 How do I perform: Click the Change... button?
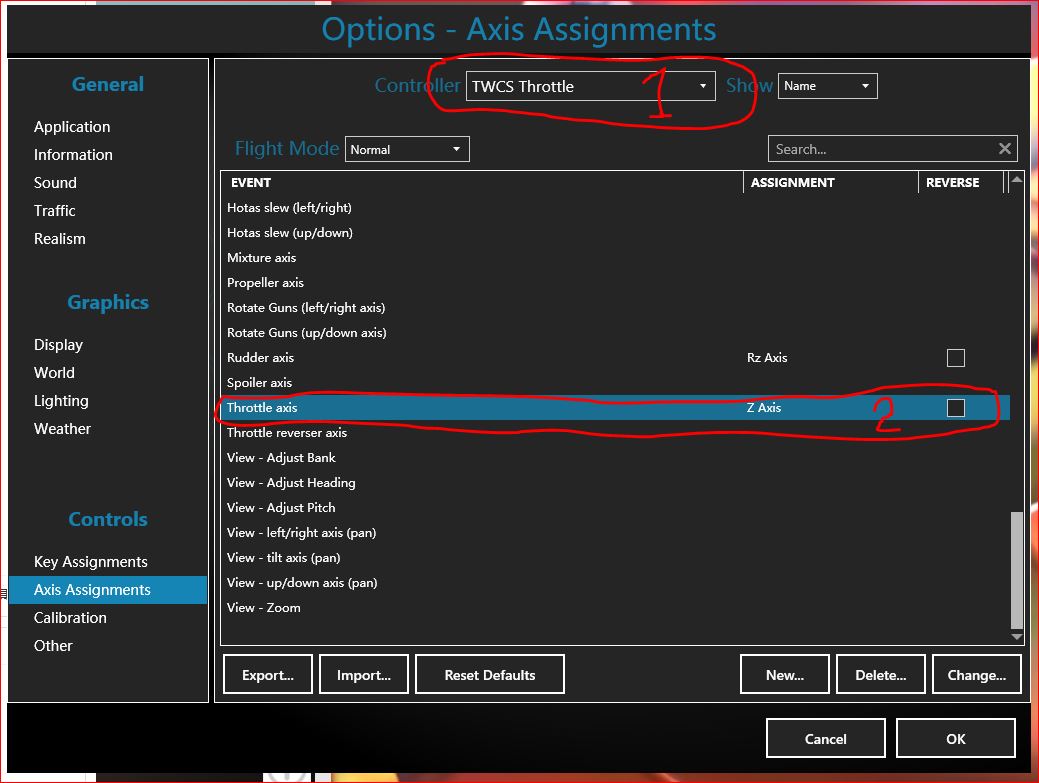976,675
